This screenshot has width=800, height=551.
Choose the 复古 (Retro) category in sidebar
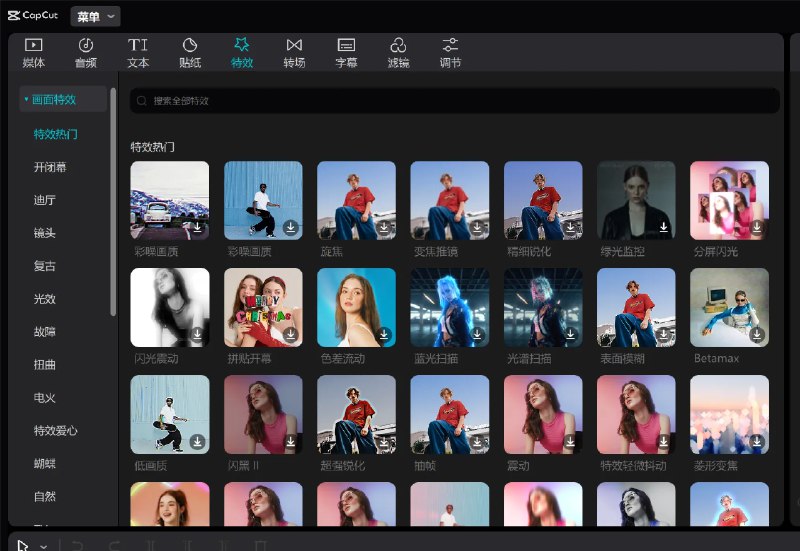pyautogui.click(x=45, y=266)
